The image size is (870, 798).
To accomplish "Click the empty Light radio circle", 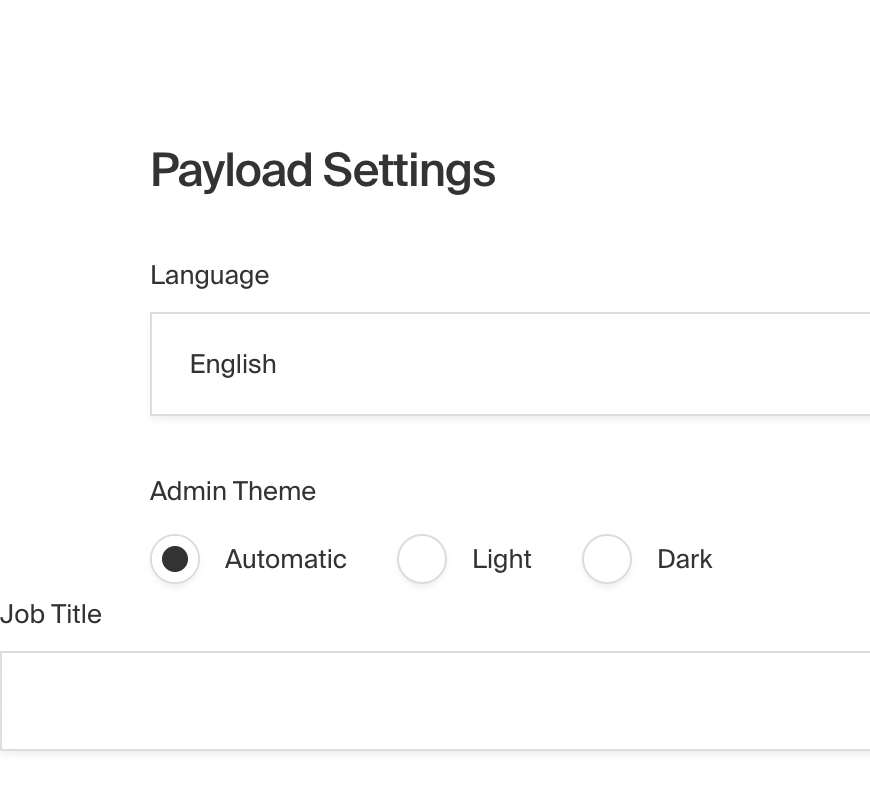I will (x=422, y=559).
